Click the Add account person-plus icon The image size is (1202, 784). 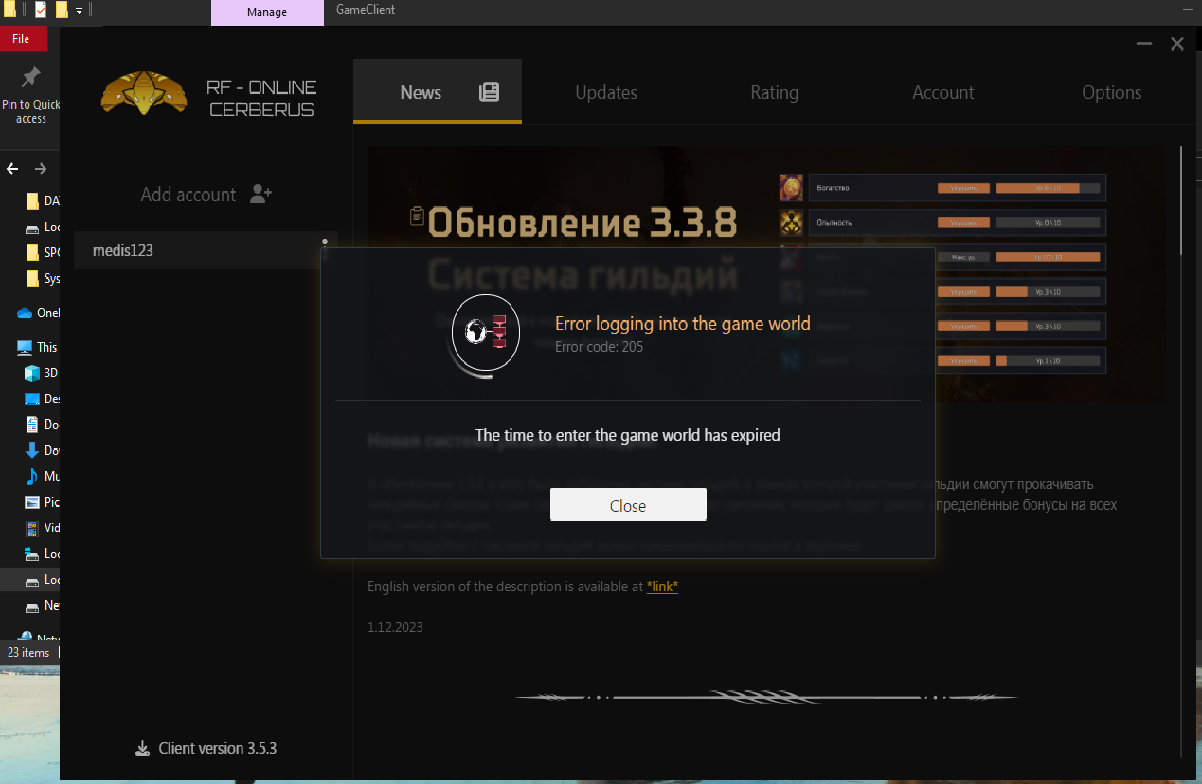pyautogui.click(x=261, y=194)
